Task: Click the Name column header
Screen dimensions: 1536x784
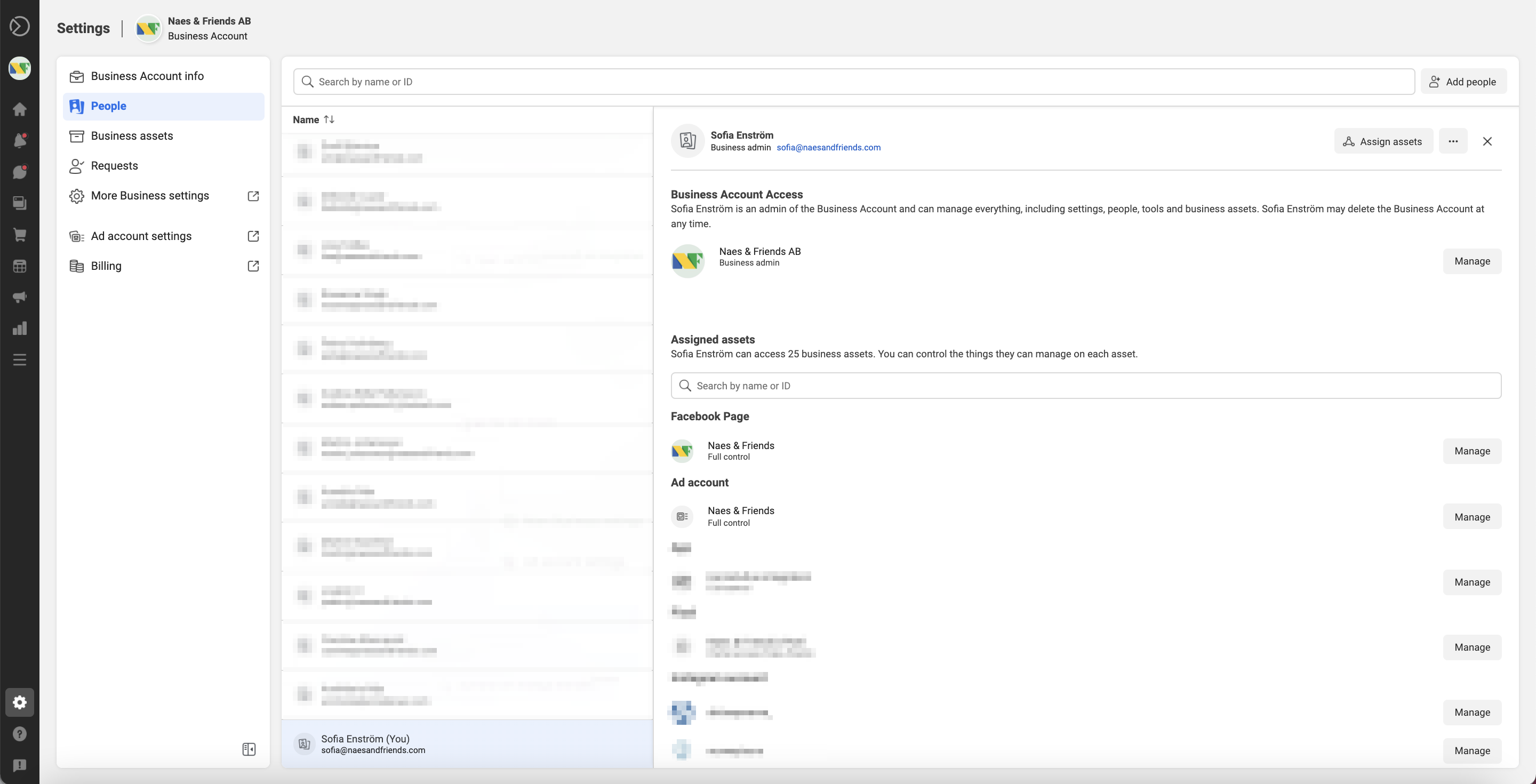Action: coord(306,119)
